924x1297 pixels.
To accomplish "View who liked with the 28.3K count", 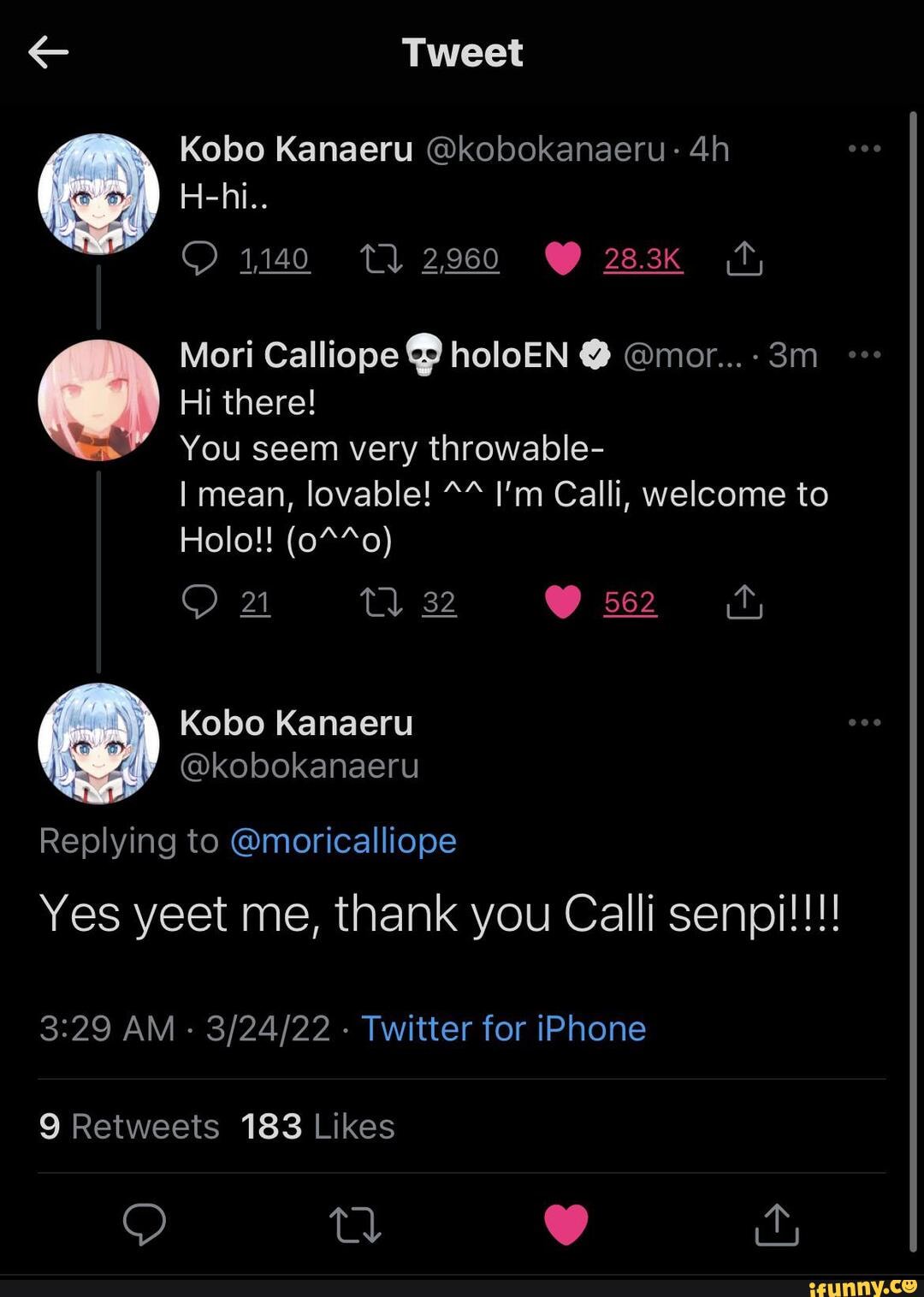I will coord(643,258).
